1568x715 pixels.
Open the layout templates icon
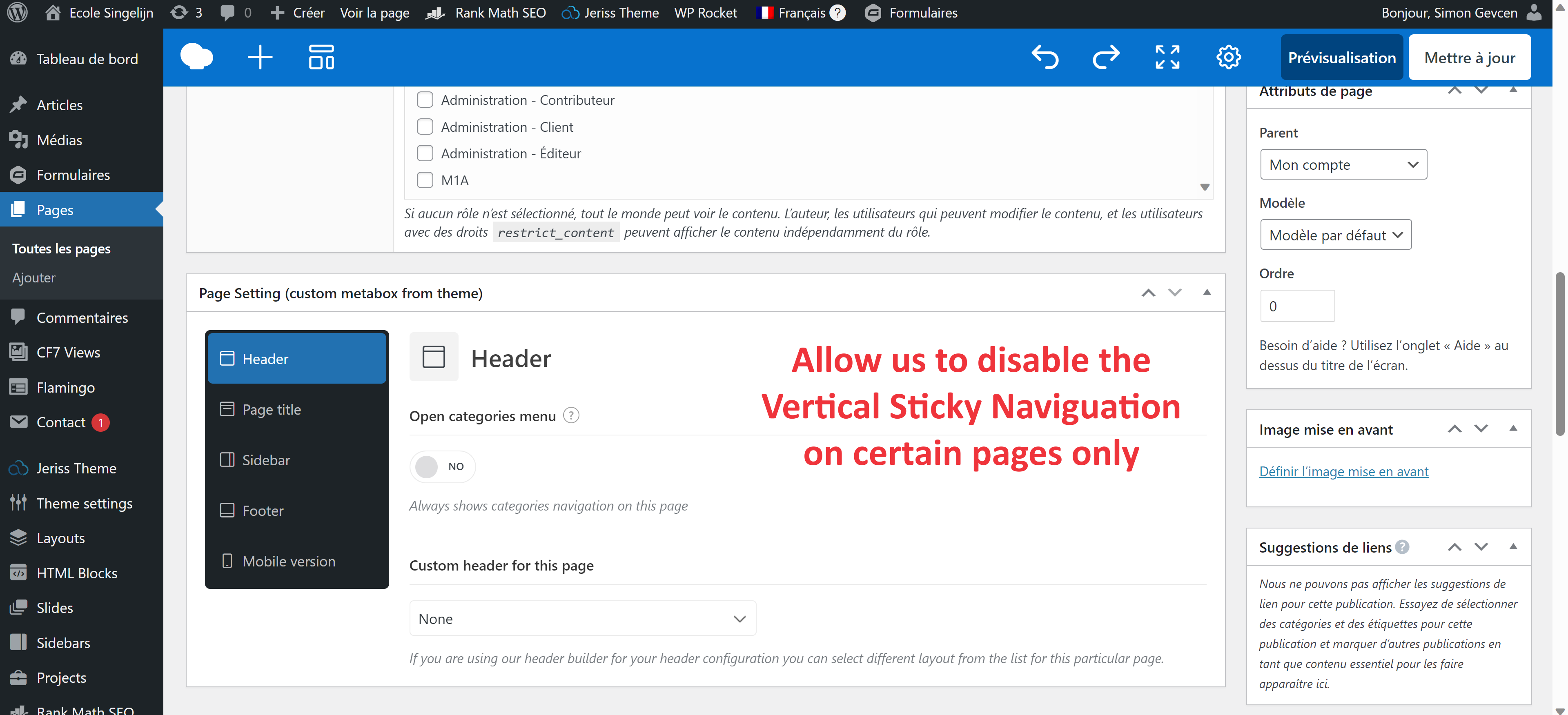[x=321, y=57]
